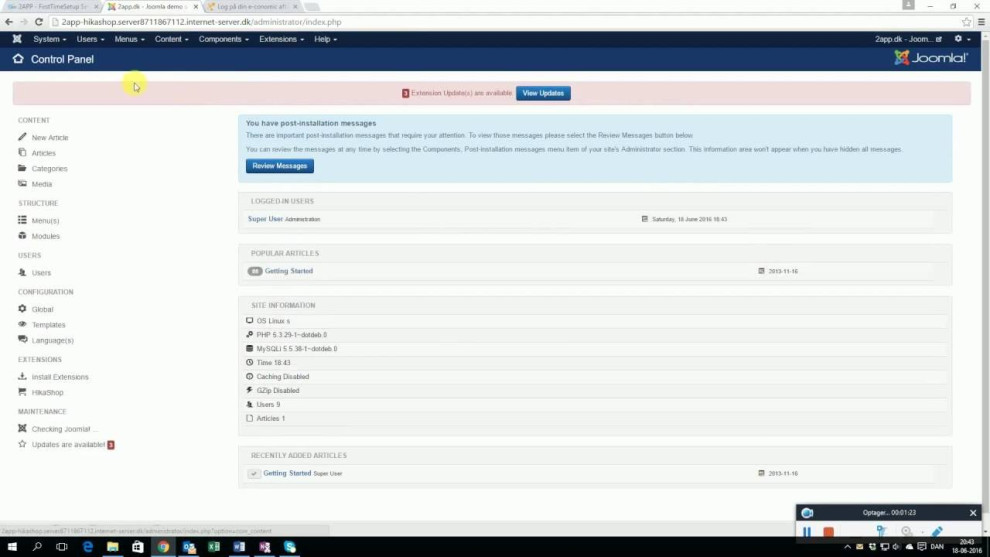Open the Content menu

click(171, 39)
